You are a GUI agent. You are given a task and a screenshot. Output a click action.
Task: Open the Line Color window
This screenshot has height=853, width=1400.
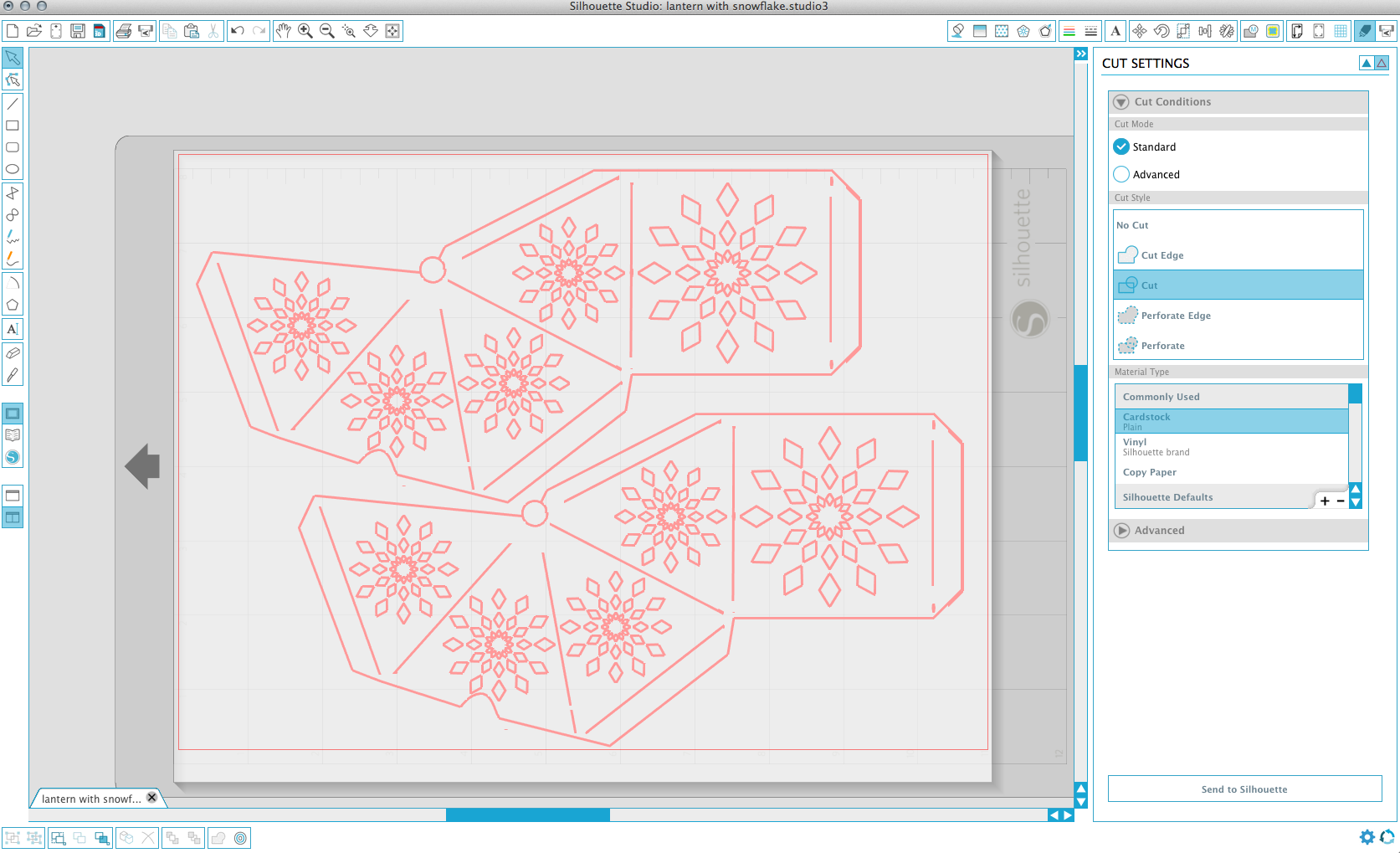tap(1069, 31)
